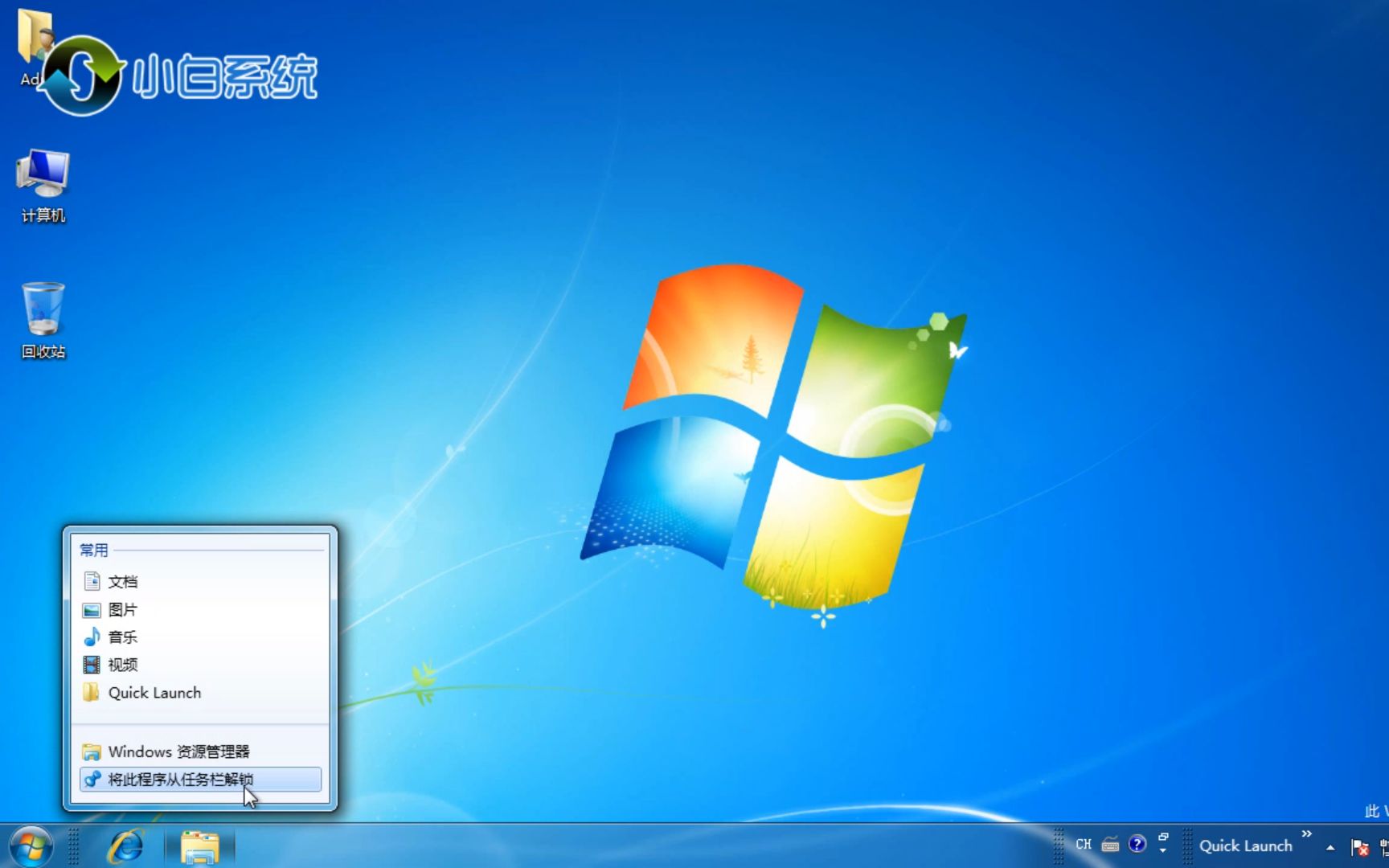Open 音乐 from the jump list
Image resolution: width=1389 pixels, height=868 pixels.
(x=201, y=637)
